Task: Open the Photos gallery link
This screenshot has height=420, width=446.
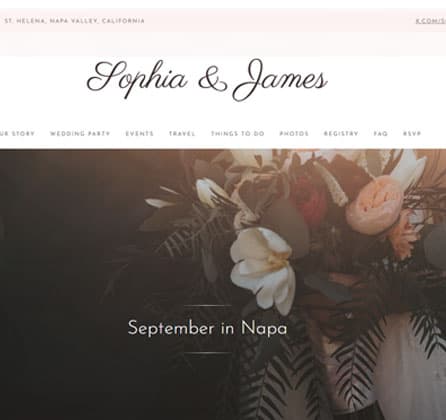Action: tap(294, 134)
